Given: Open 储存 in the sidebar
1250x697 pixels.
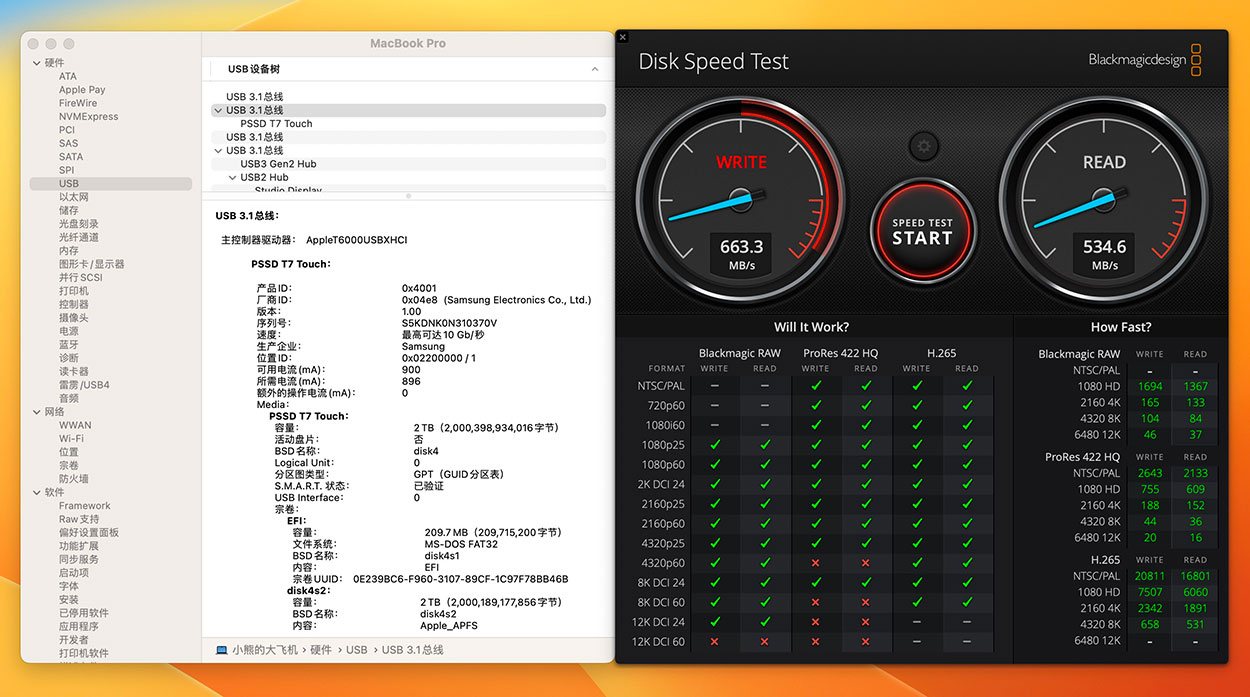Looking at the screenshot, I should (x=68, y=211).
